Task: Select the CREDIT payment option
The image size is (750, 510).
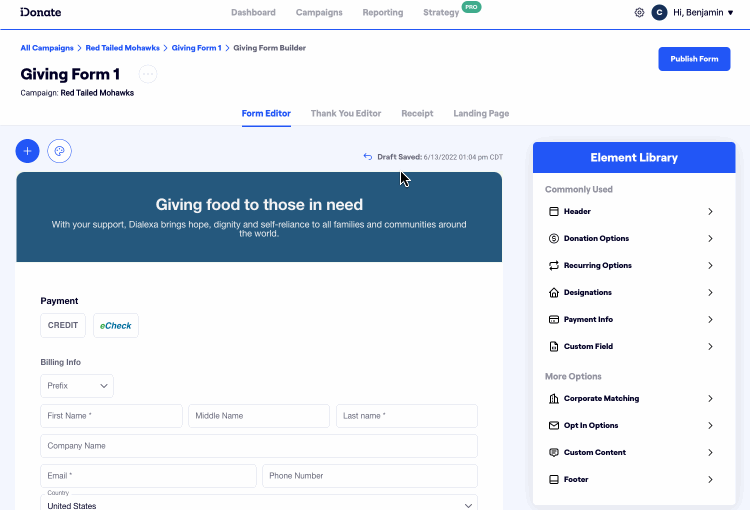Action: (x=63, y=325)
